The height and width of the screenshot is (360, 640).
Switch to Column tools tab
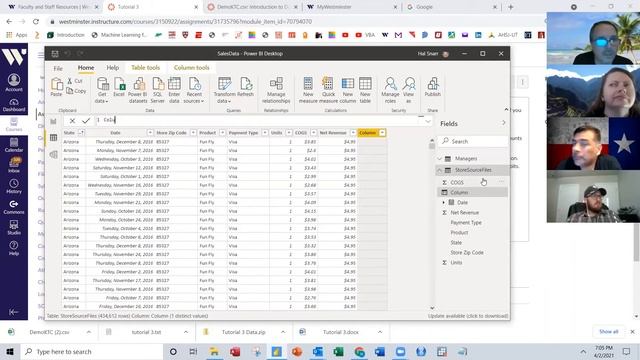click(x=191, y=68)
